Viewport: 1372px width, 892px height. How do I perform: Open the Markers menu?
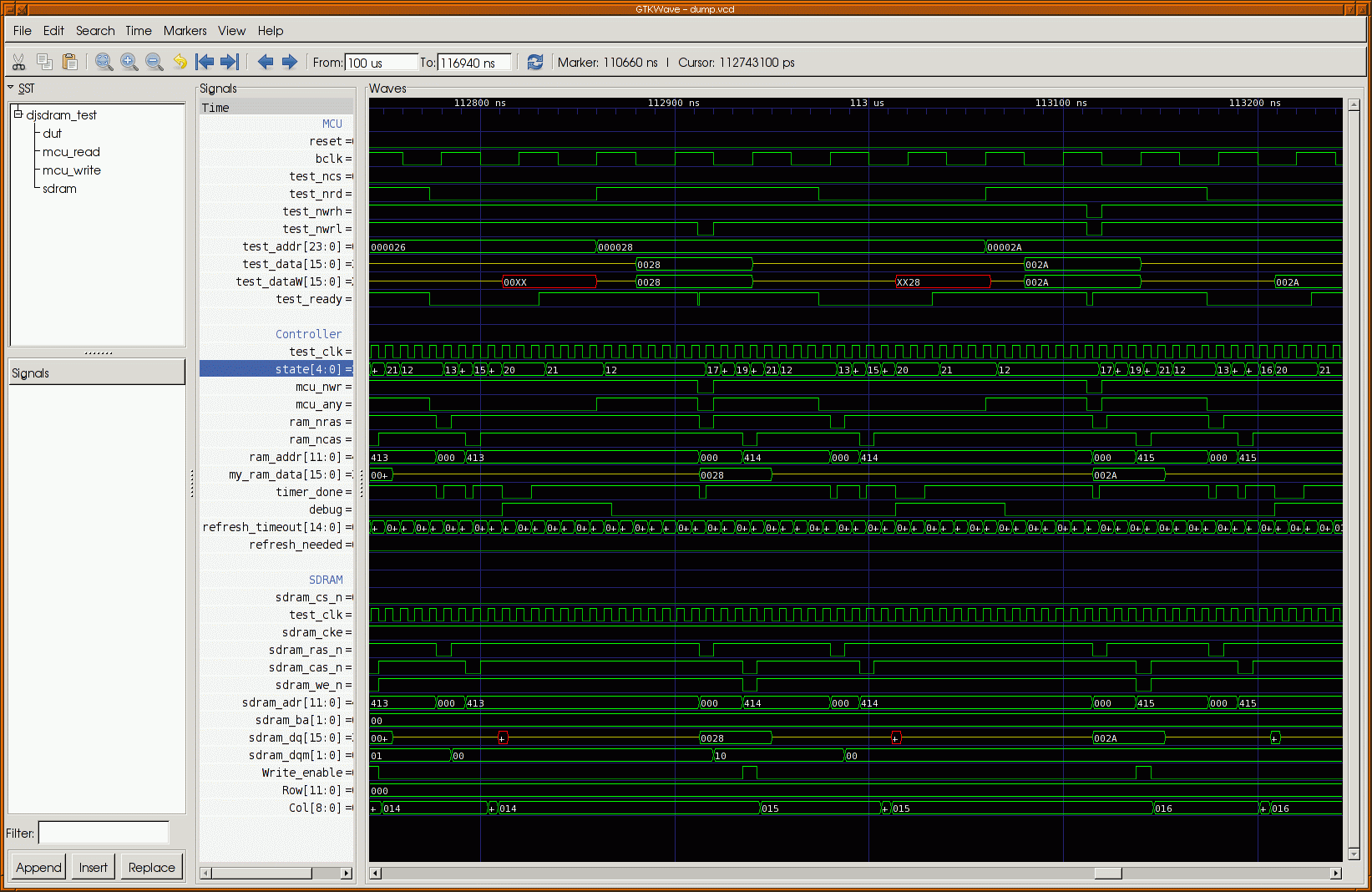pyautogui.click(x=185, y=31)
